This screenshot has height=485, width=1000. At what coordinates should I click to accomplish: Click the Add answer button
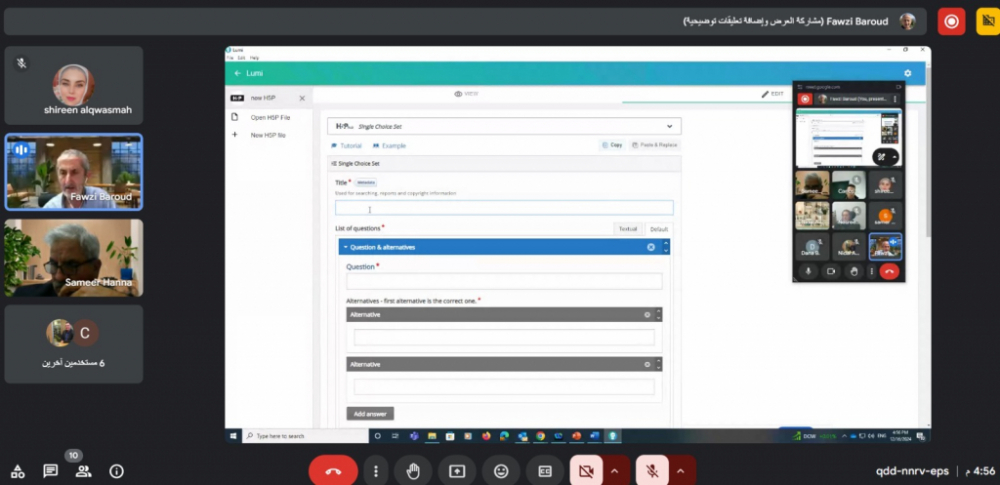(x=370, y=414)
